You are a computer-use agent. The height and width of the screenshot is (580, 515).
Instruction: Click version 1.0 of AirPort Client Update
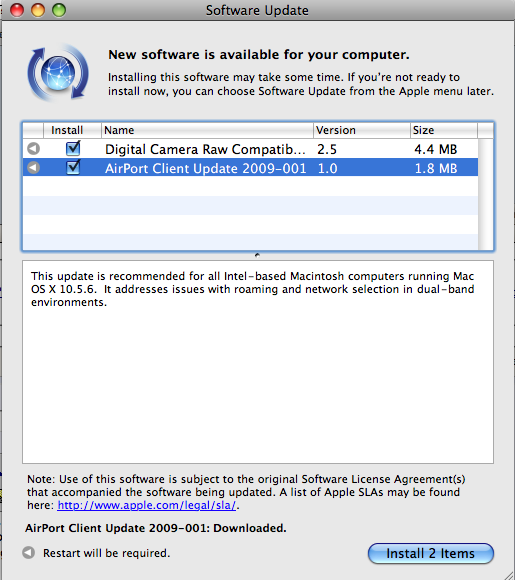(328, 169)
